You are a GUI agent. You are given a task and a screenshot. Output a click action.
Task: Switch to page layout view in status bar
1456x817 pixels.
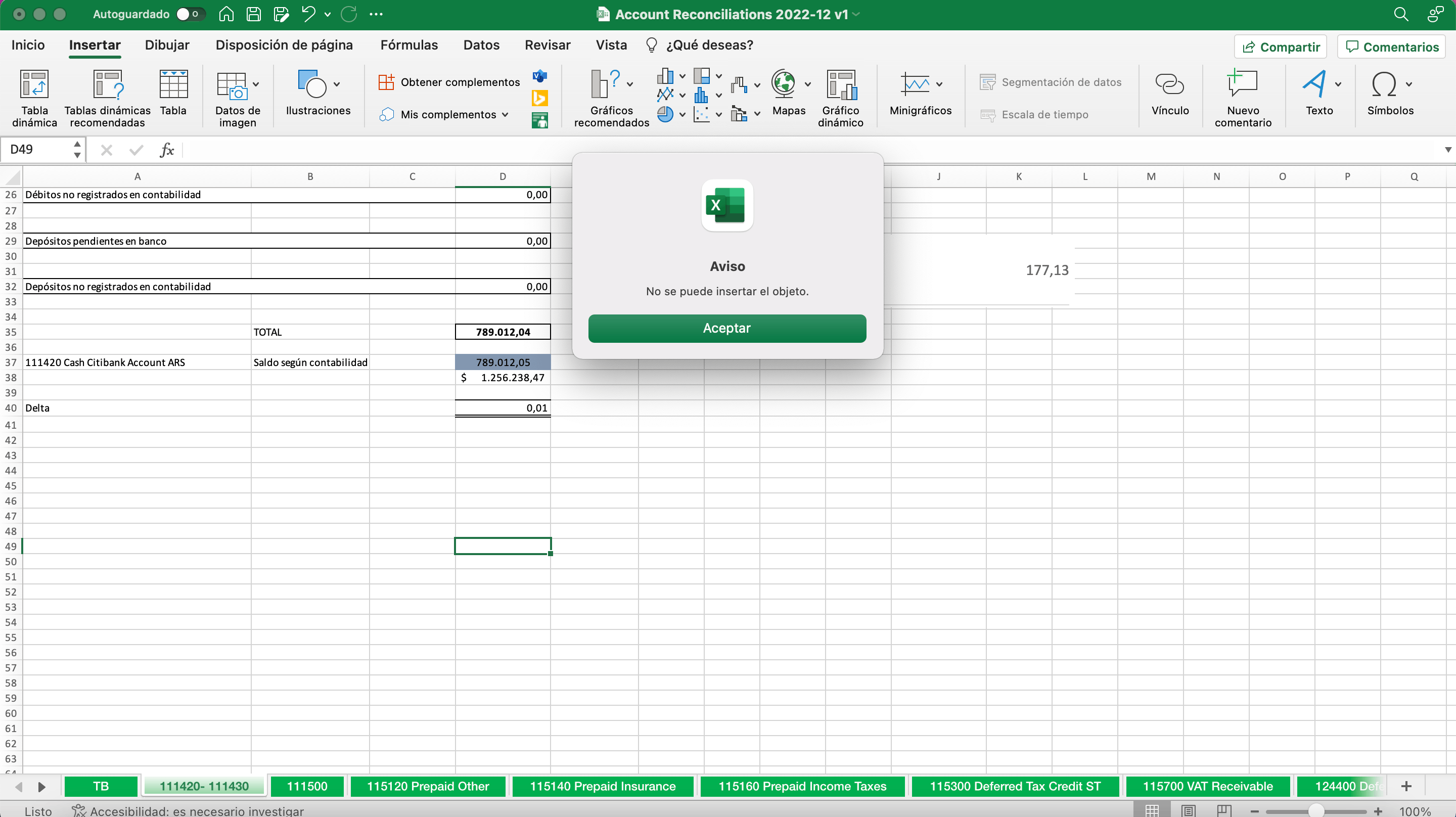click(1189, 811)
